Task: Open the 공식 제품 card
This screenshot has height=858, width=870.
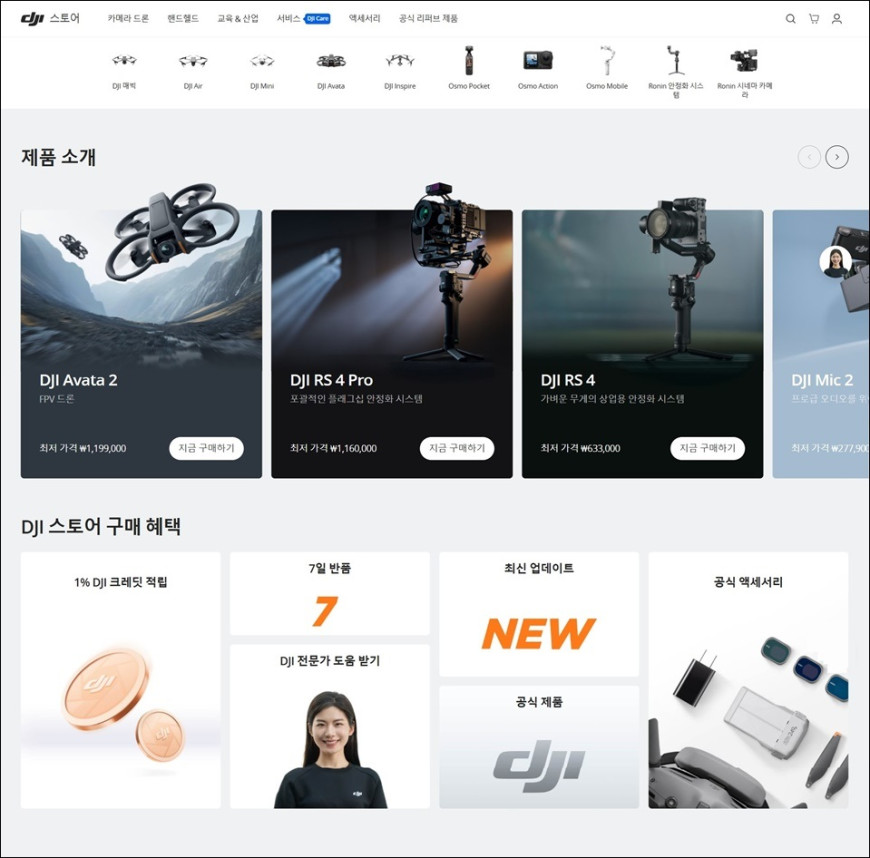Action: tap(539, 747)
